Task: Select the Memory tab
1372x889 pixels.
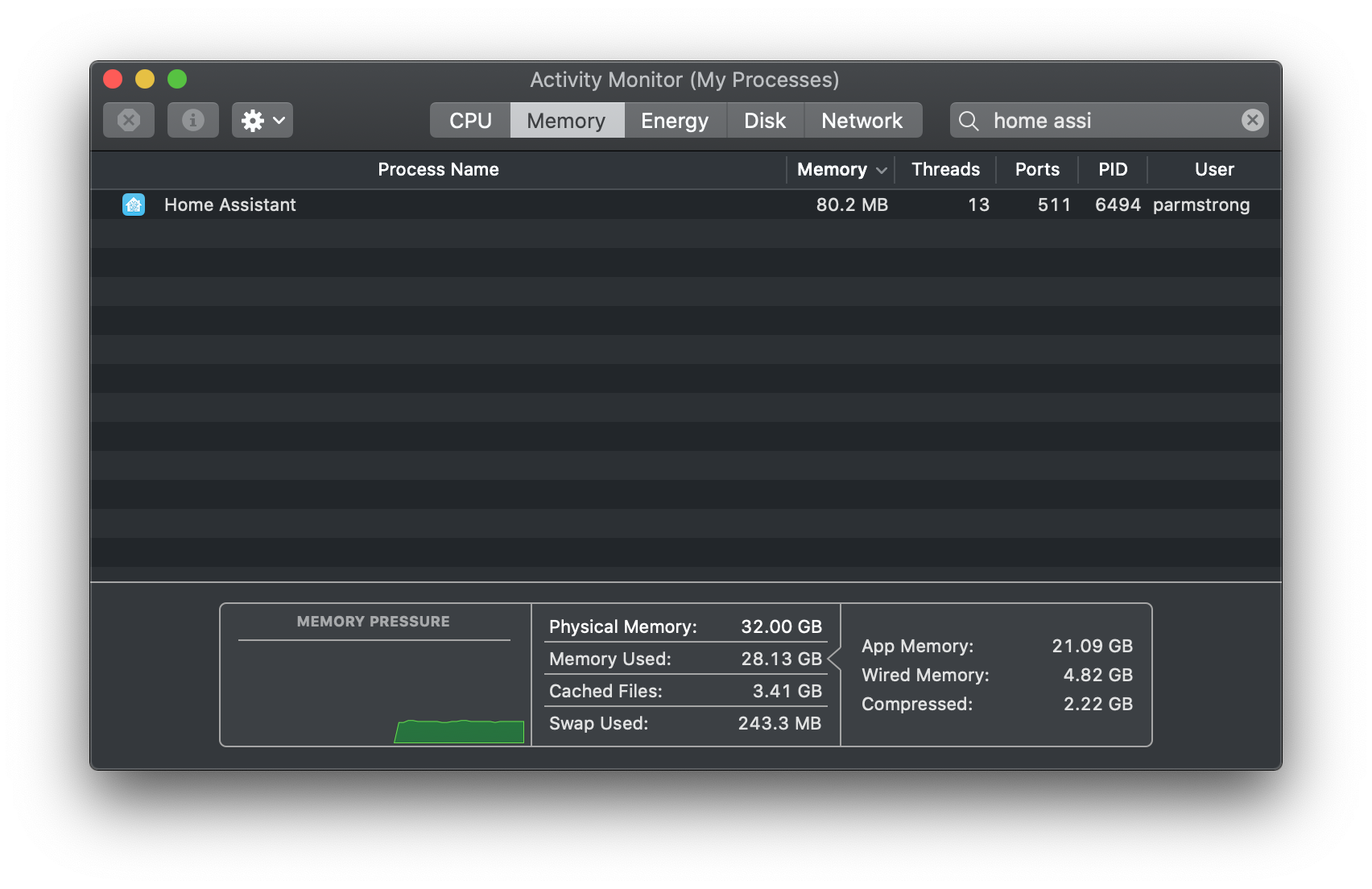Action: [567, 120]
